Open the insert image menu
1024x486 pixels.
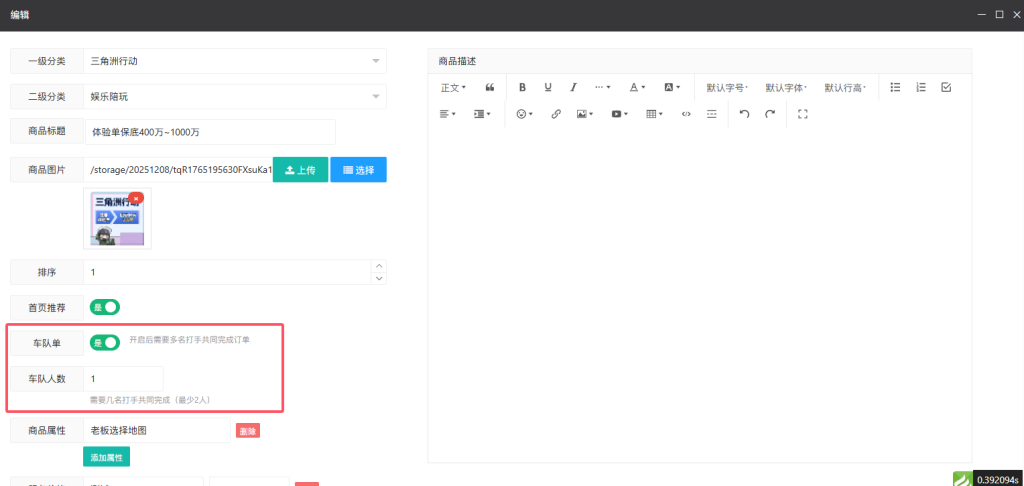point(584,114)
